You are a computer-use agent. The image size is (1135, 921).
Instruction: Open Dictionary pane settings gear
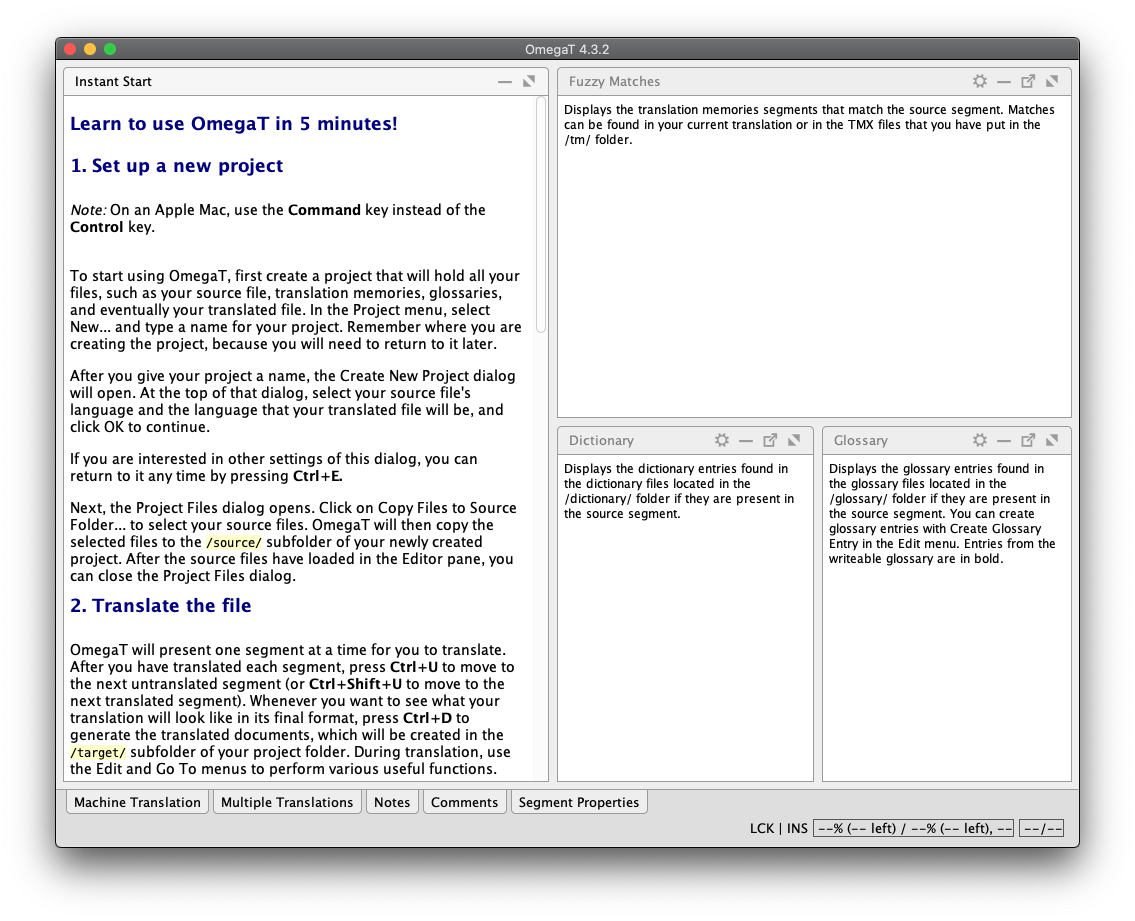[x=722, y=440]
